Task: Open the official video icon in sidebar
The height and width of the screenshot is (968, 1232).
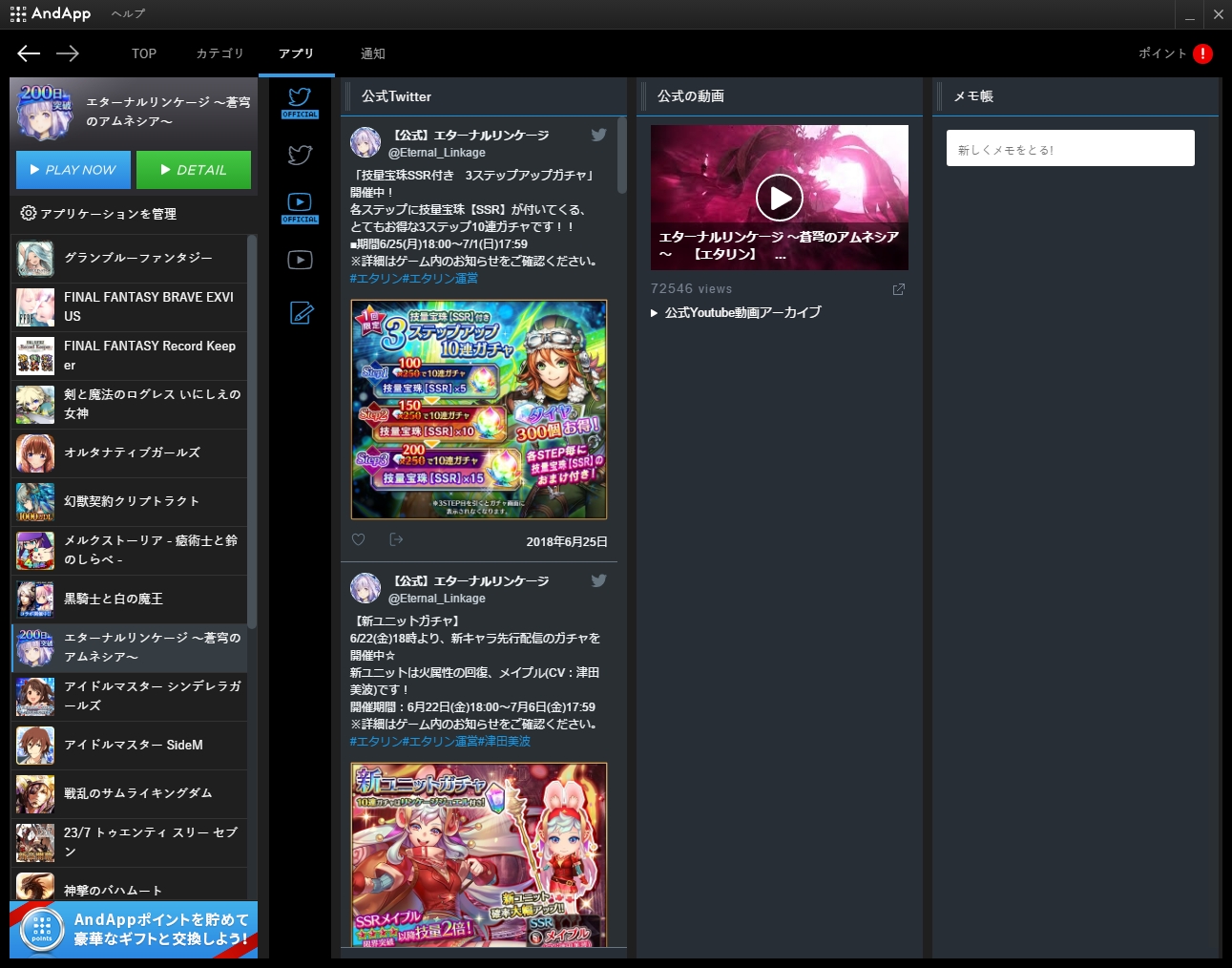Action: click(300, 206)
